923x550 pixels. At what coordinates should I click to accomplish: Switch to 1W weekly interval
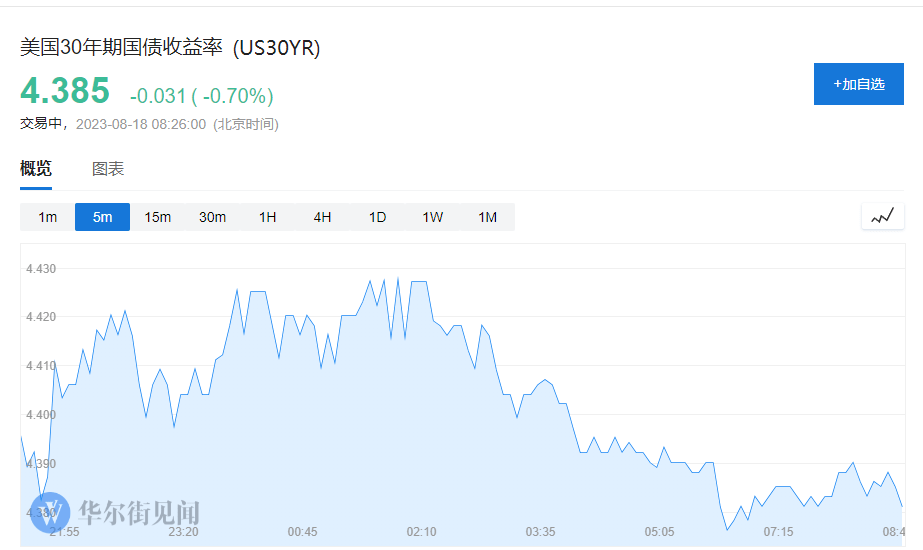(x=432, y=217)
